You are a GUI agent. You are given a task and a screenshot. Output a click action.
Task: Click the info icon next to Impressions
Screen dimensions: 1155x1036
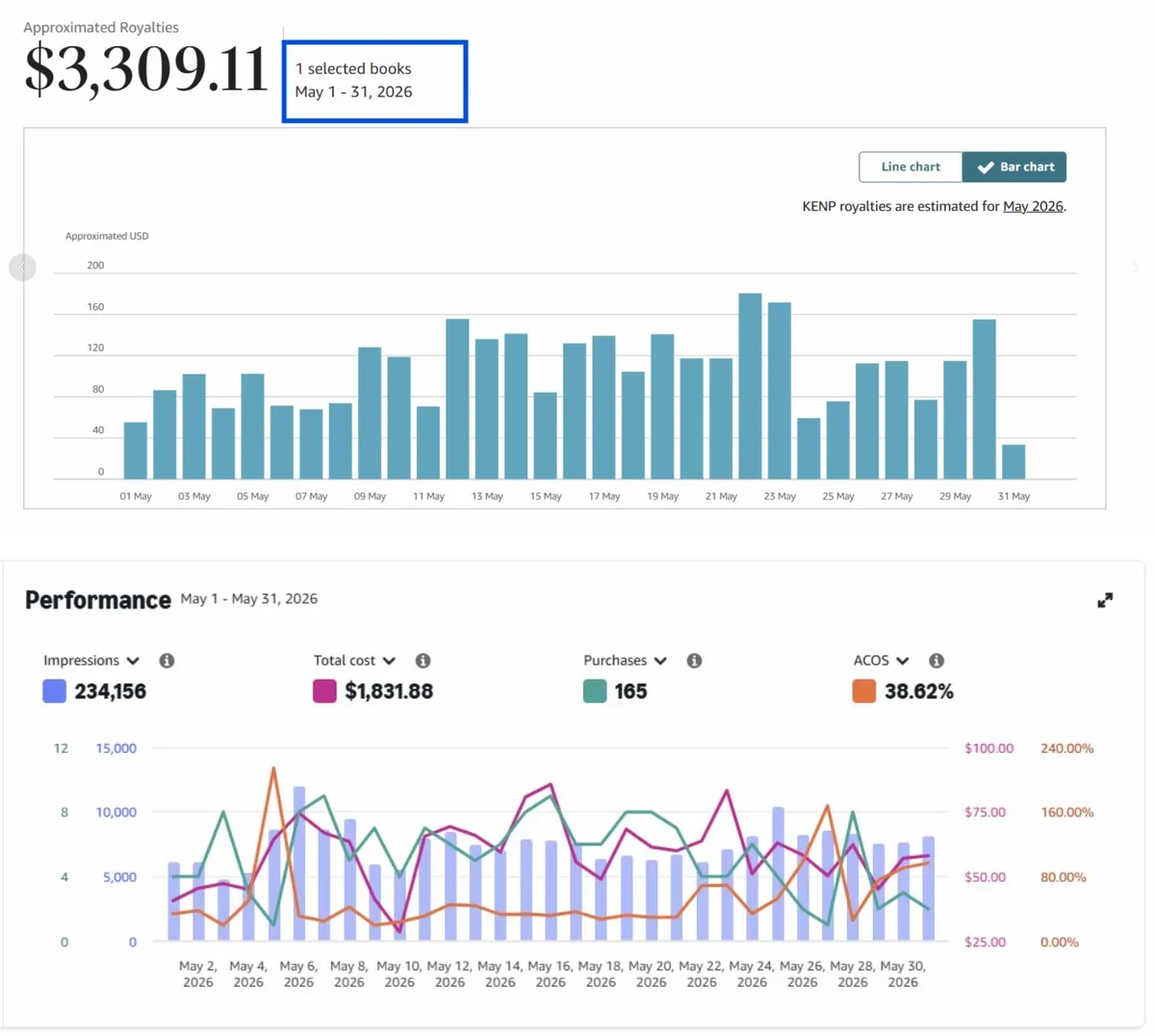167,660
